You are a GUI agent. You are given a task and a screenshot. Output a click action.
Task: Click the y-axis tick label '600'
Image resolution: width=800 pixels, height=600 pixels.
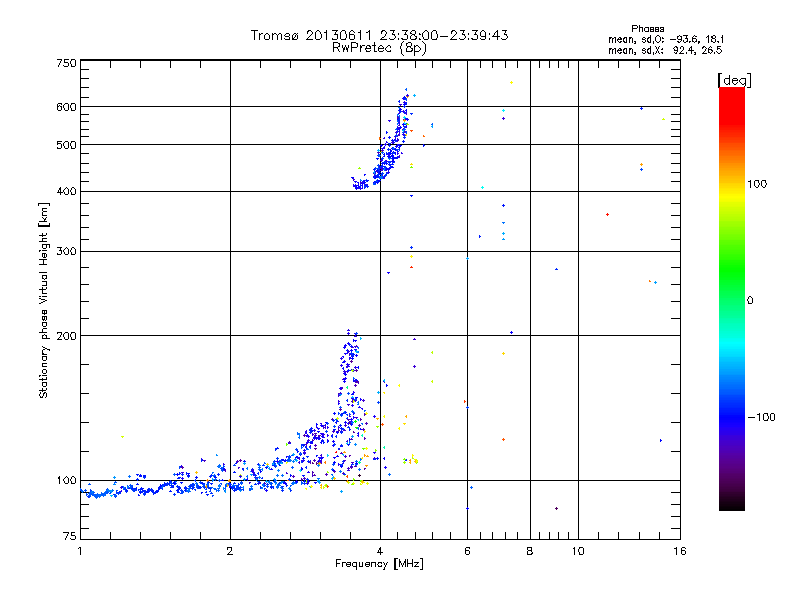(66, 107)
